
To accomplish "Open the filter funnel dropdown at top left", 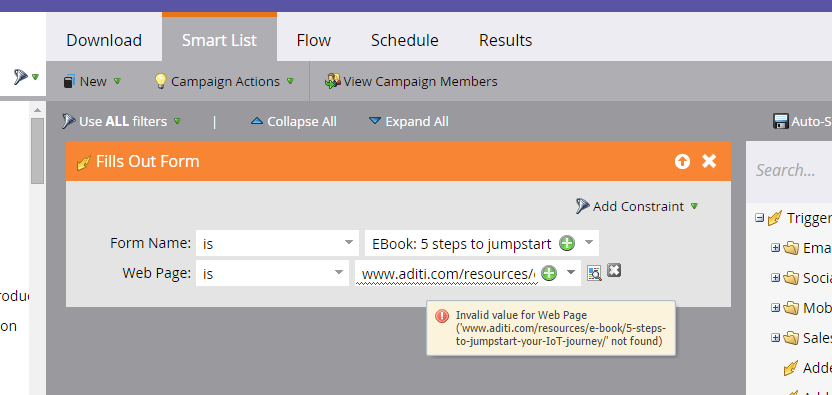I will (x=26, y=78).
